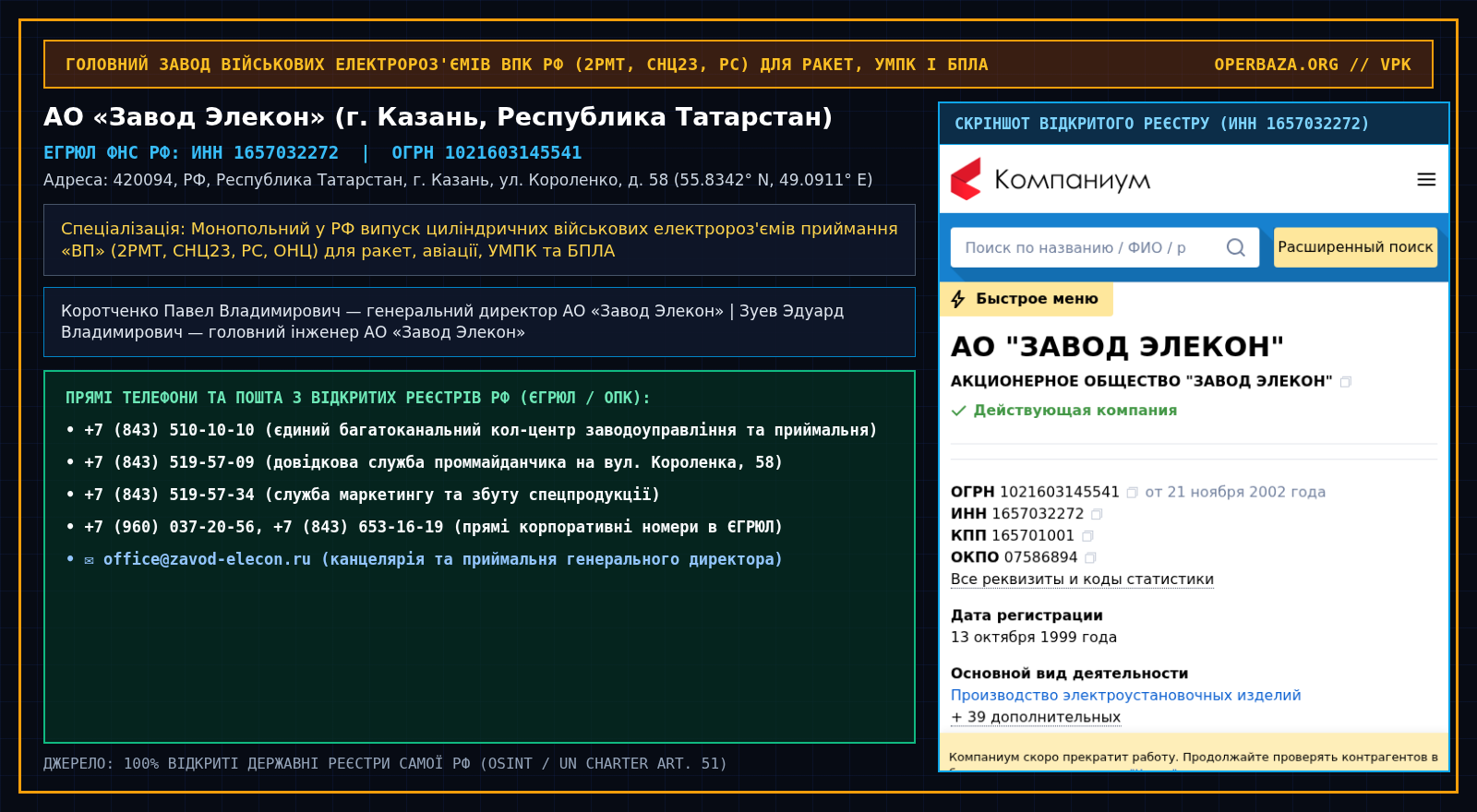This screenshot has height=812, width=1477.
Task: Click the office@zavod-elecon.ru email address
Action: [207, 559]
